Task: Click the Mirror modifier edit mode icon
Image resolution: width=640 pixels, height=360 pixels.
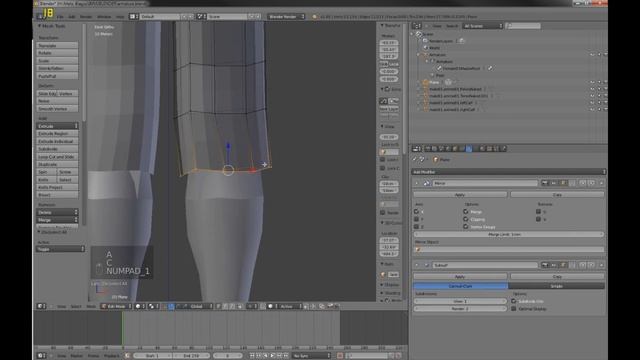Action: (563, 183)
